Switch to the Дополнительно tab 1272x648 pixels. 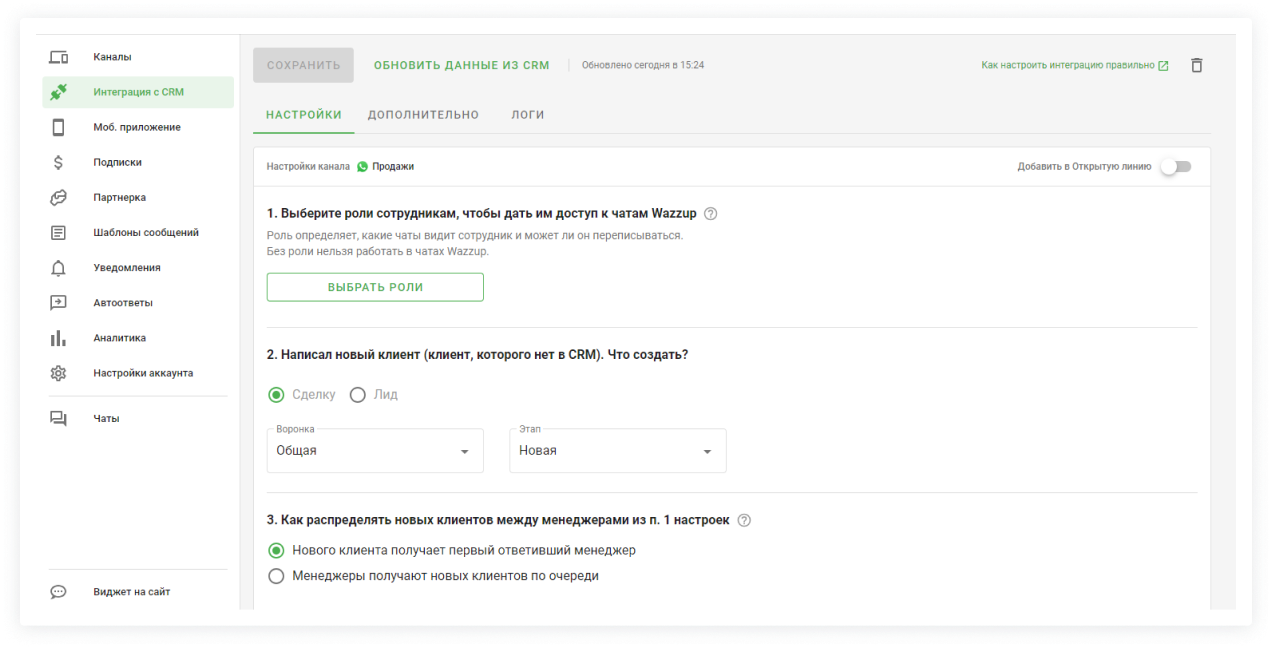click(x=423, y=115)
